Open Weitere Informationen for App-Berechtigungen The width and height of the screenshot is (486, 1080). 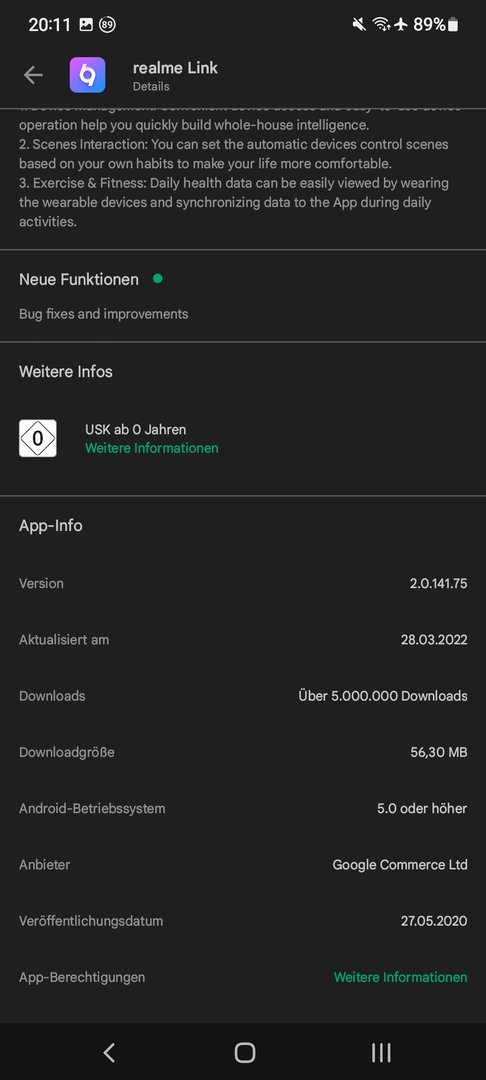401,977
